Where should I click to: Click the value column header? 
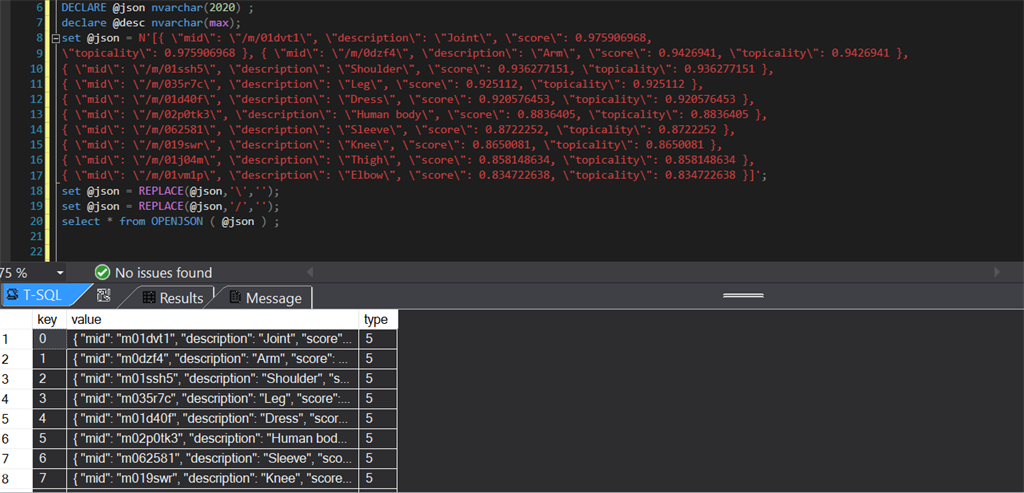coord(214,319)
